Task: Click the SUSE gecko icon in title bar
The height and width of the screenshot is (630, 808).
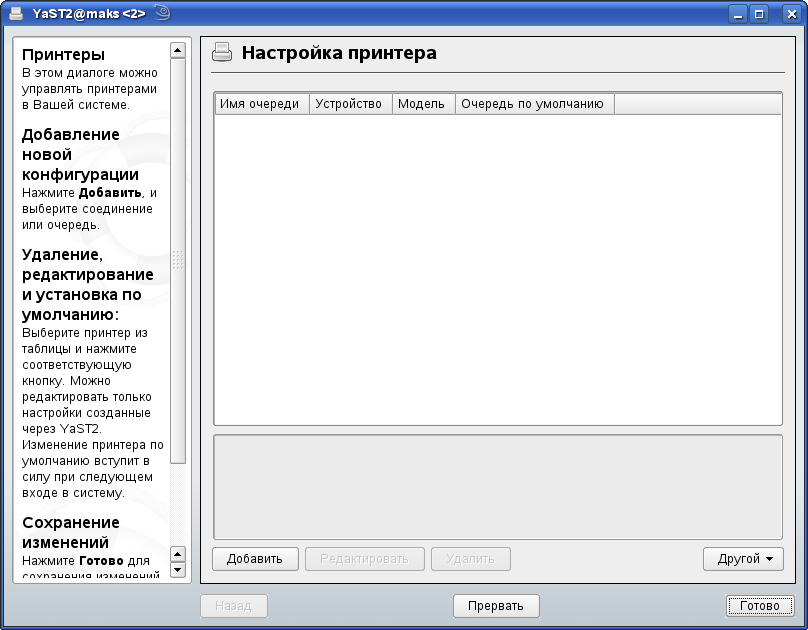Action: pos(162,14)
